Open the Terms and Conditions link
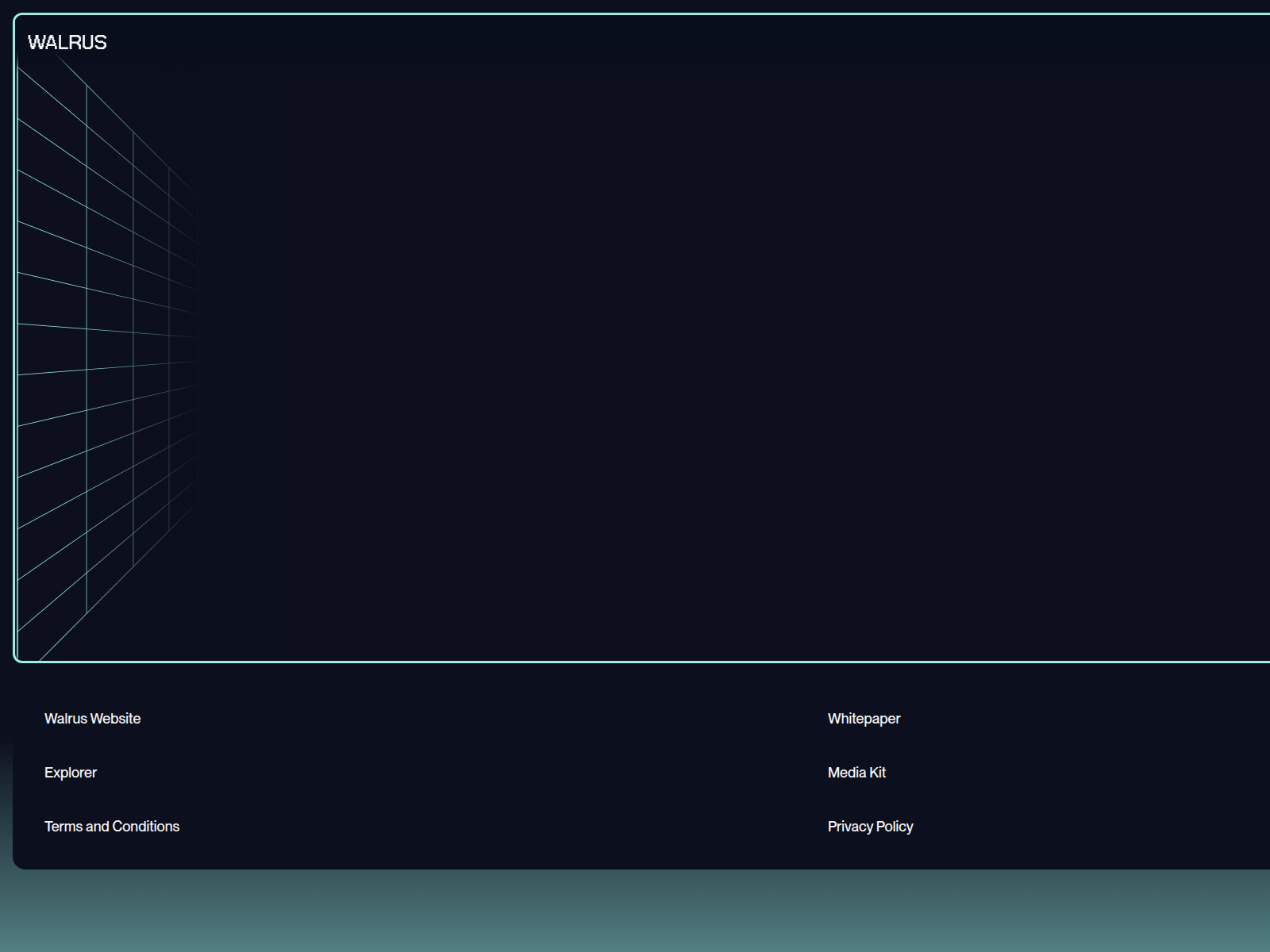 click(112, 827)
